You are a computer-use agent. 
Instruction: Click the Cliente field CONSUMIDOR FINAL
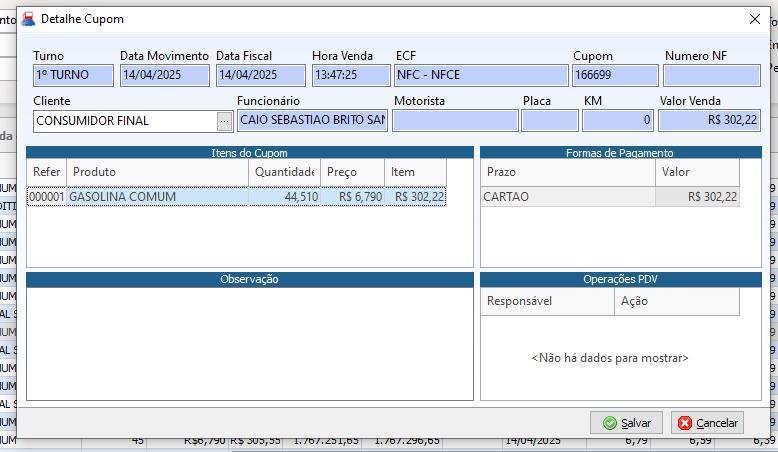click(124, 121)
